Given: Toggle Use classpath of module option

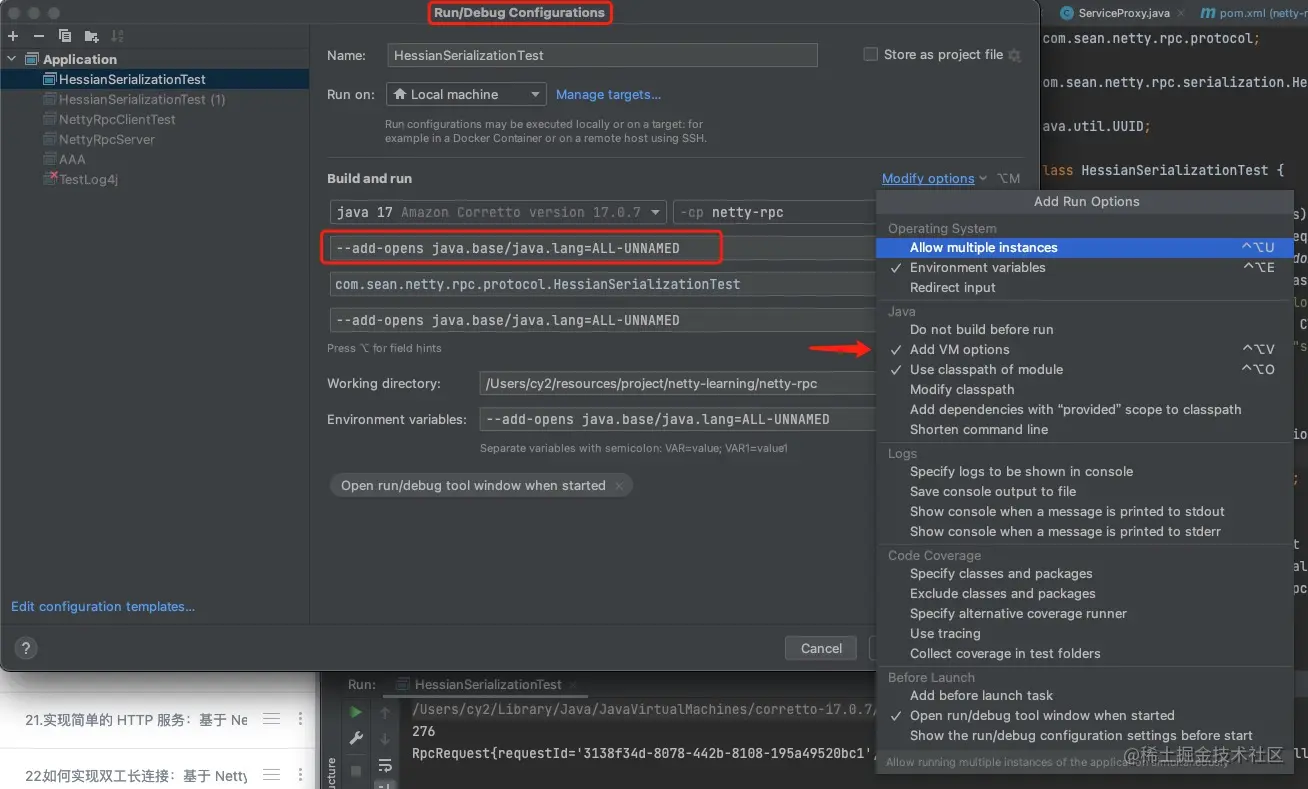Looking at the screenshot, I should pyautogui.click(x=1084, y=369).
